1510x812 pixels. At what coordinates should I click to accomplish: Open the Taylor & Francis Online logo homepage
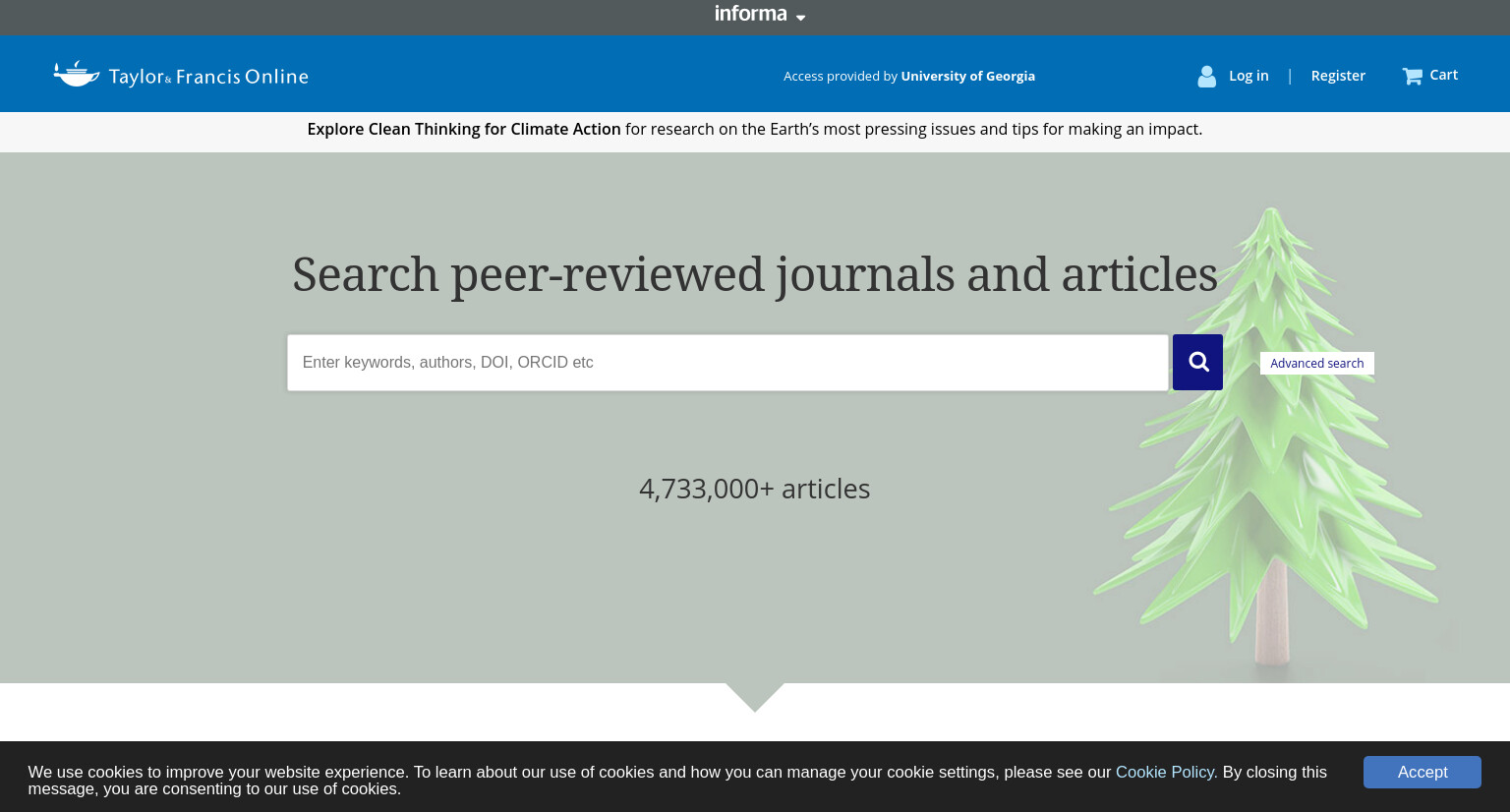tap(181, 75)
